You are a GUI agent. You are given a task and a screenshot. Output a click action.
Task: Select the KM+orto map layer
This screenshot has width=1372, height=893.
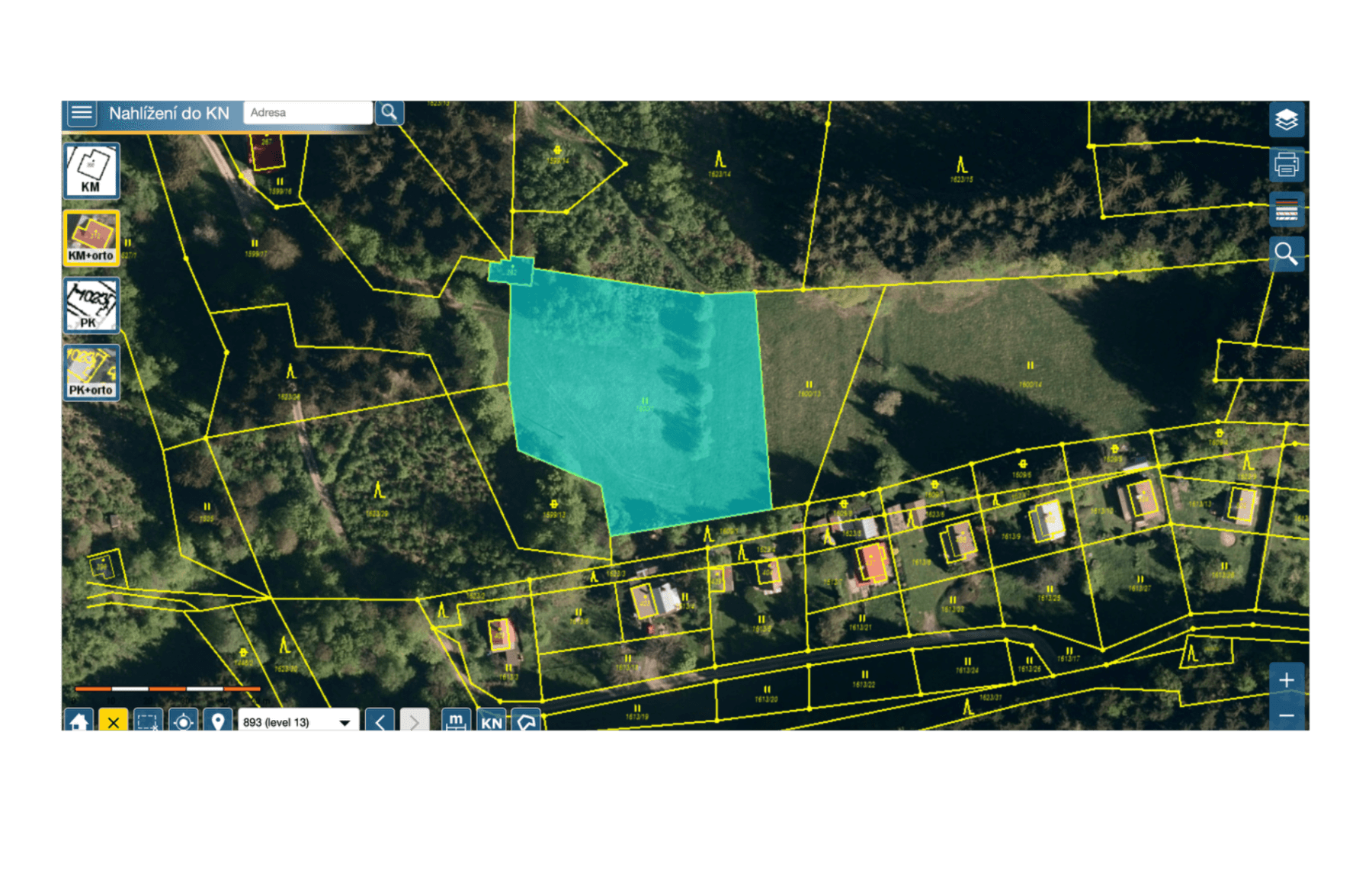[91, 238]
